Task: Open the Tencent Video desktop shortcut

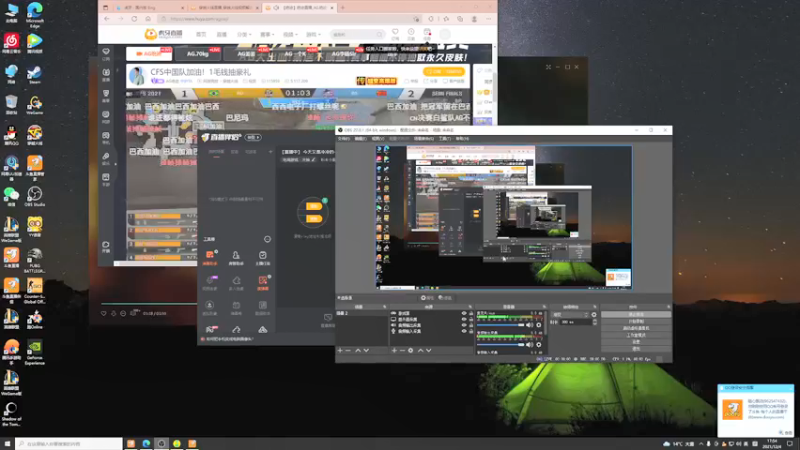Action: click(x=35, y=43)
